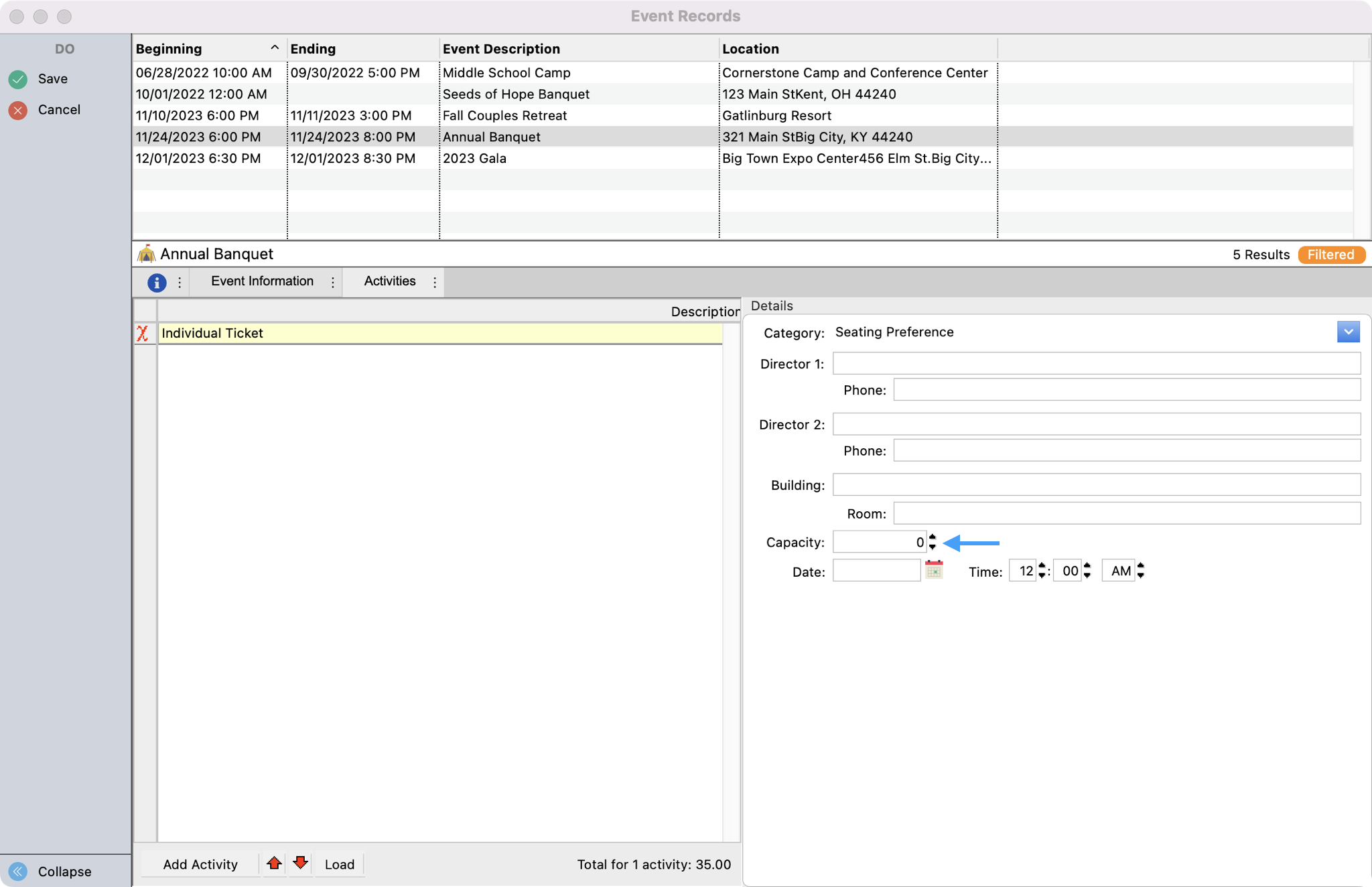The image size is (1372, 887).
Task: Open options dots beside Activities tab
Action: pyautogui.click(x=435, y=282)
